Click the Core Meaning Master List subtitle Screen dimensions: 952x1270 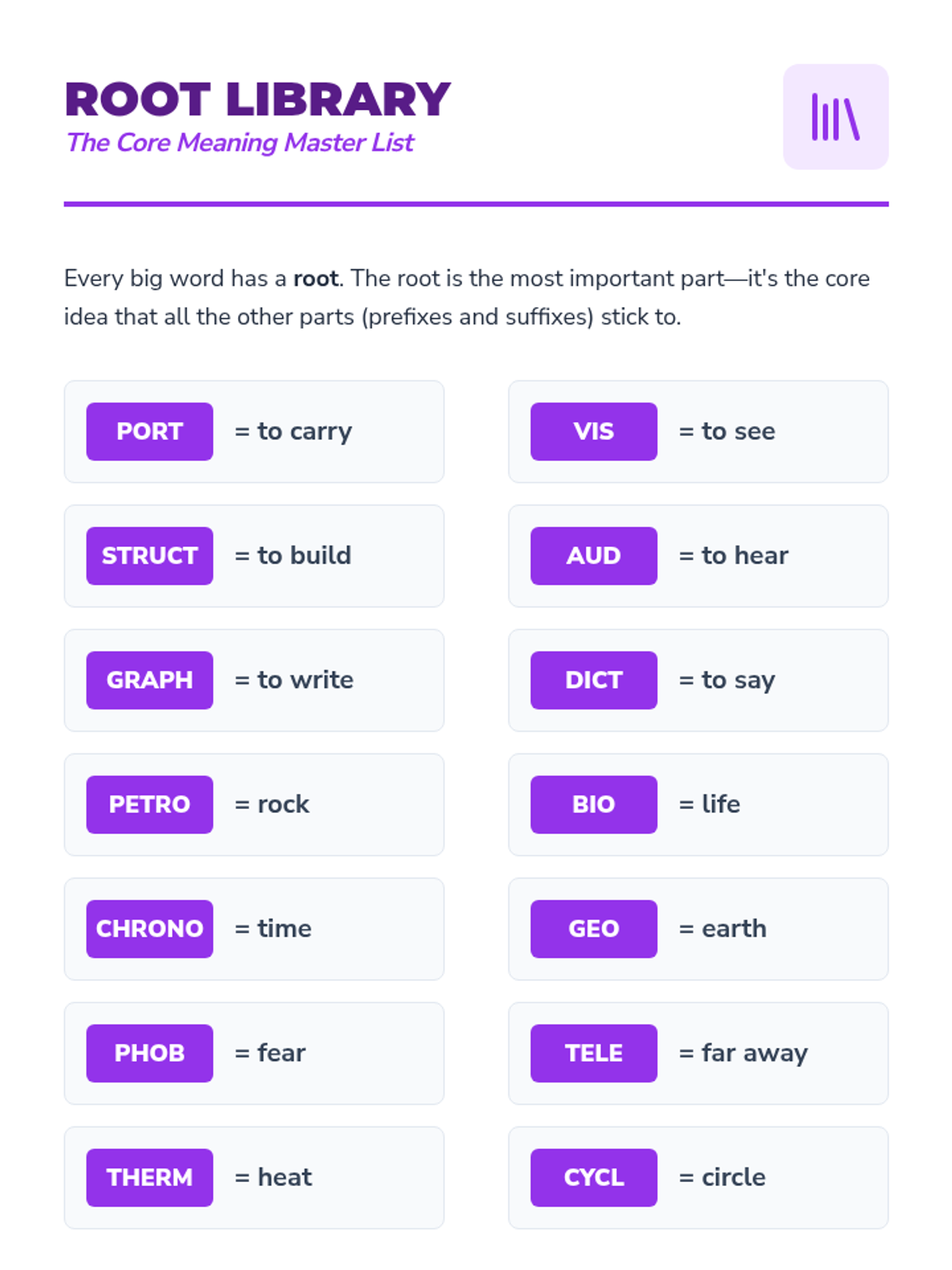pyautogui.click(x=240, y=143)
